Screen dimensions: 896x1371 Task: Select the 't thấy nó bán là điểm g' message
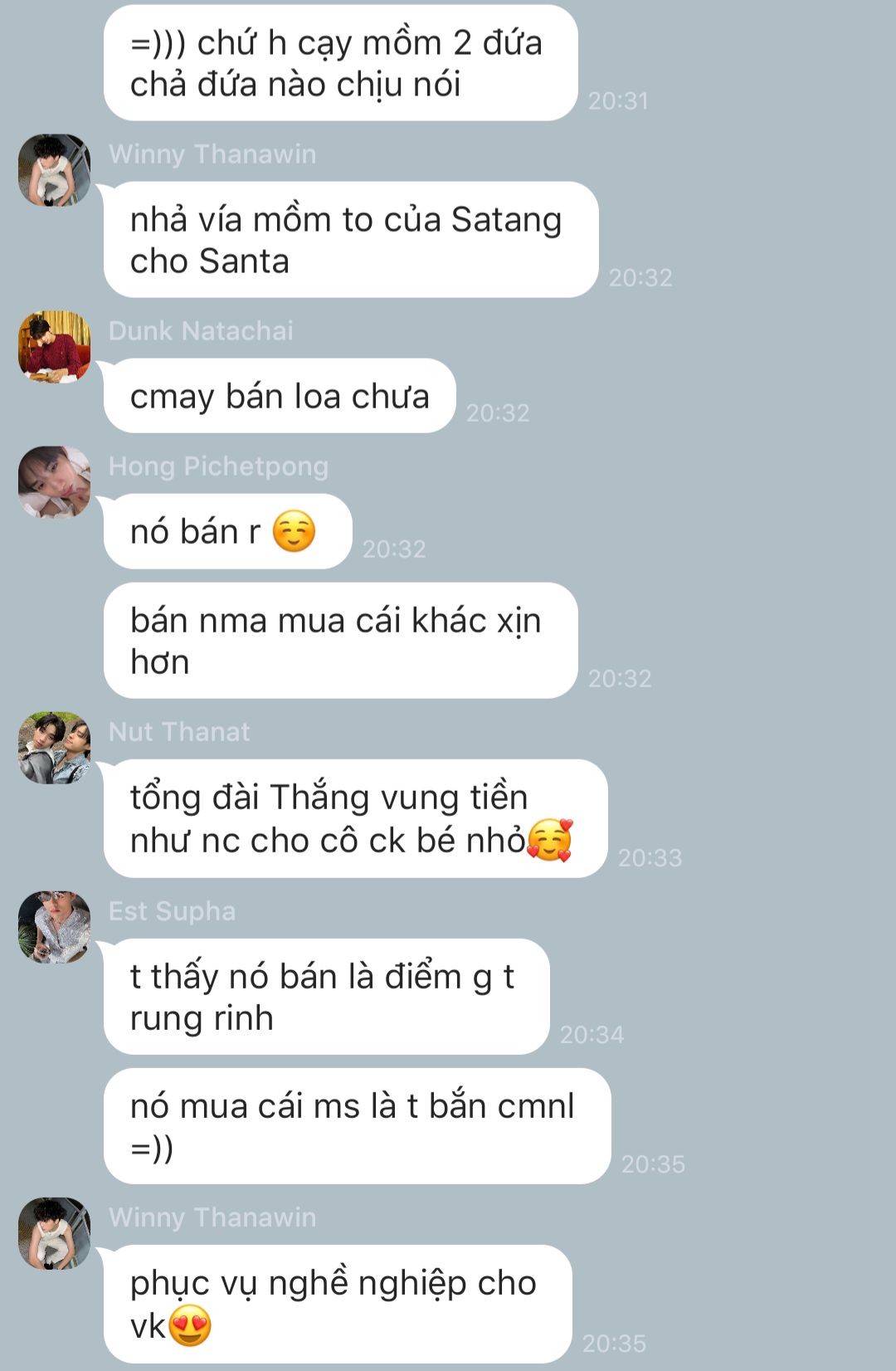coord(327,997)
